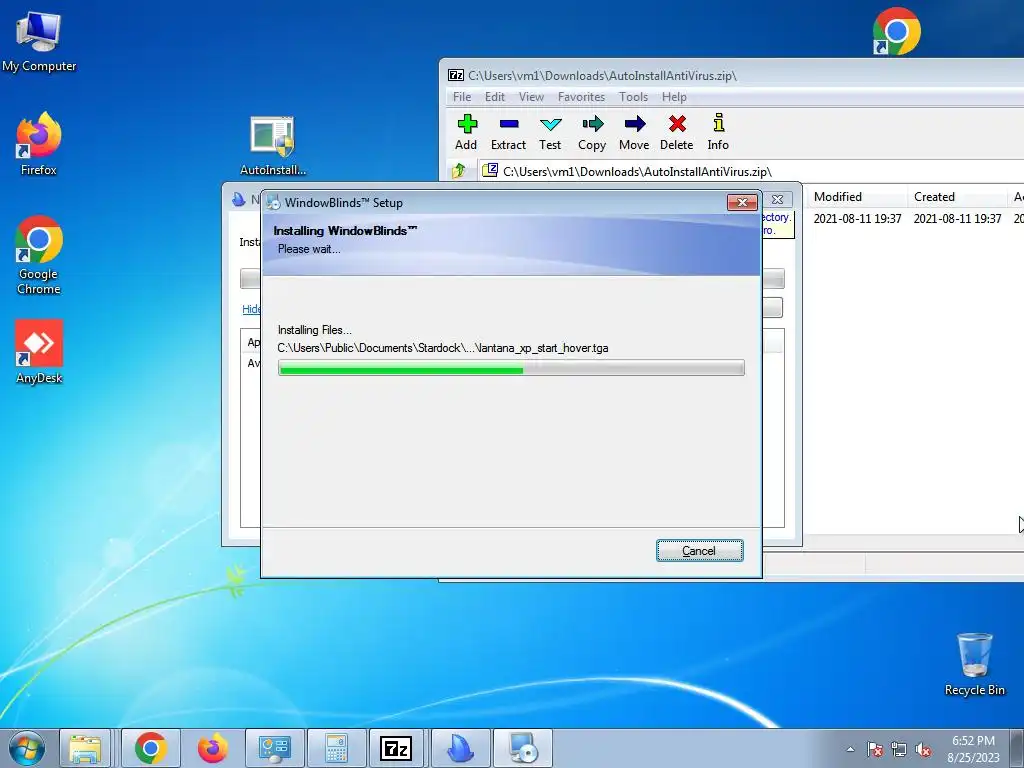The height and width of the screenshot is (768, 1024).
Task: Click the Control Panel taskbar icon
Action: pyautogui.click(x=274, y=748)
